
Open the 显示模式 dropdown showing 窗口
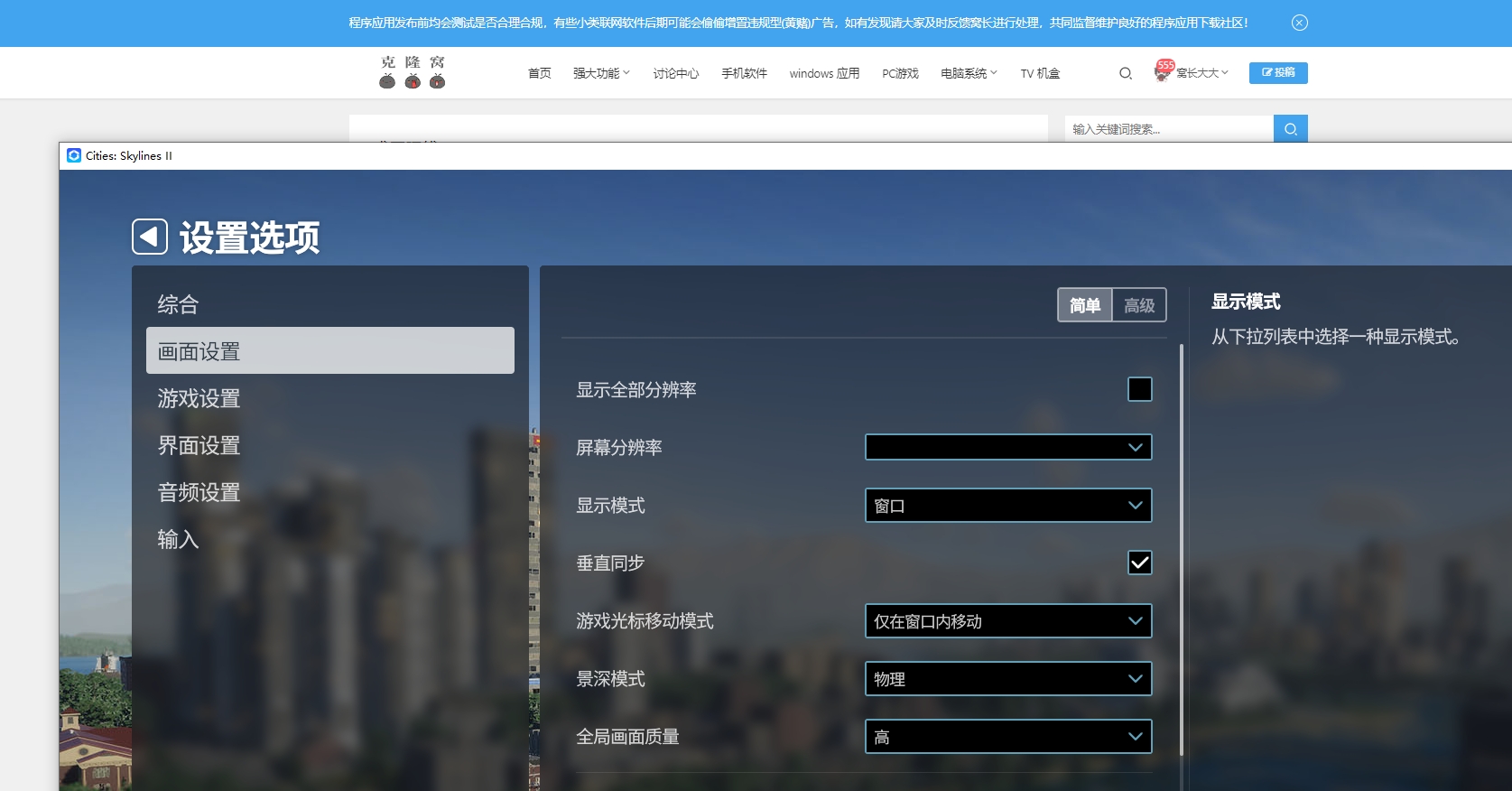click(x=1008, y=505)
